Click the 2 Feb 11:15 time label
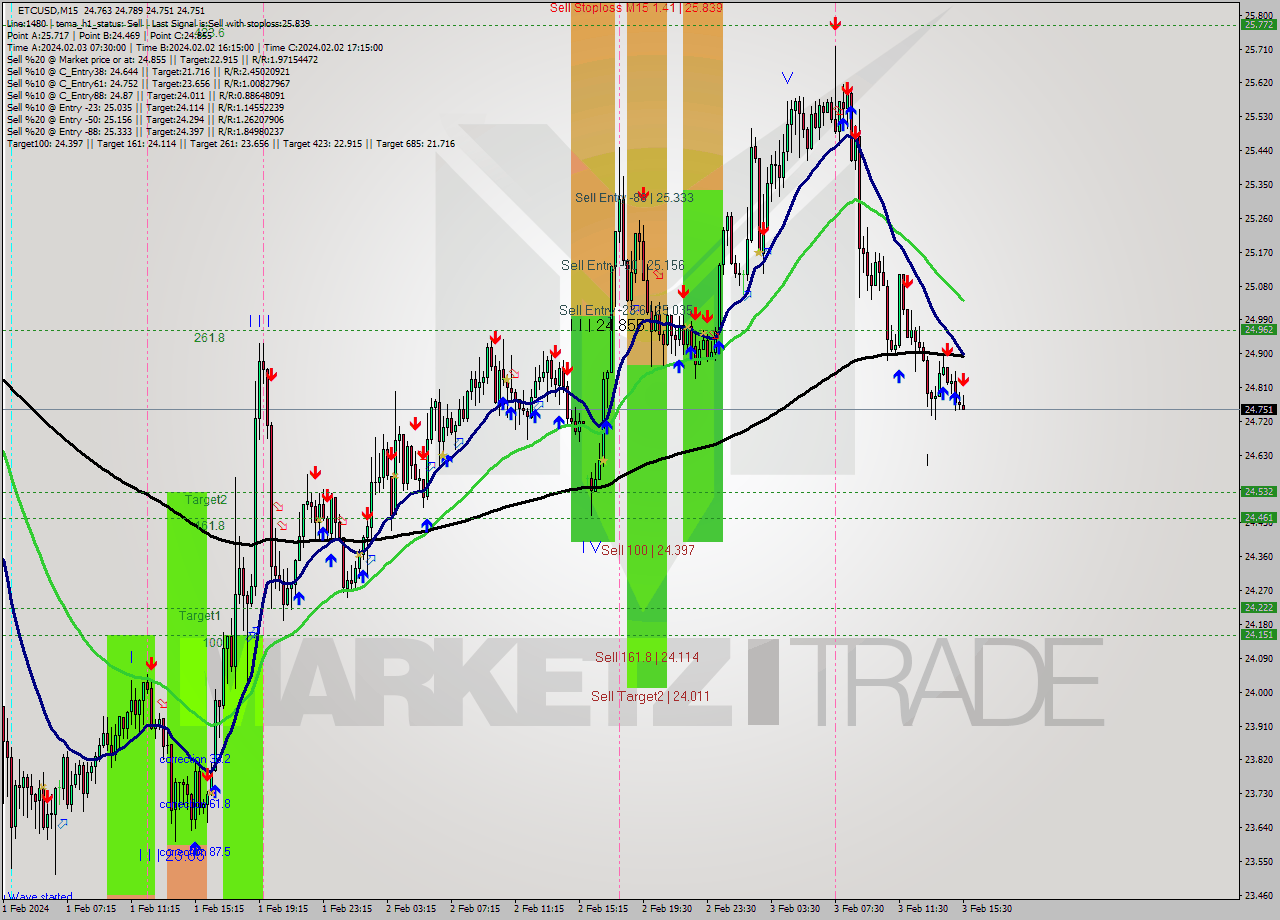 coord(539,909)
